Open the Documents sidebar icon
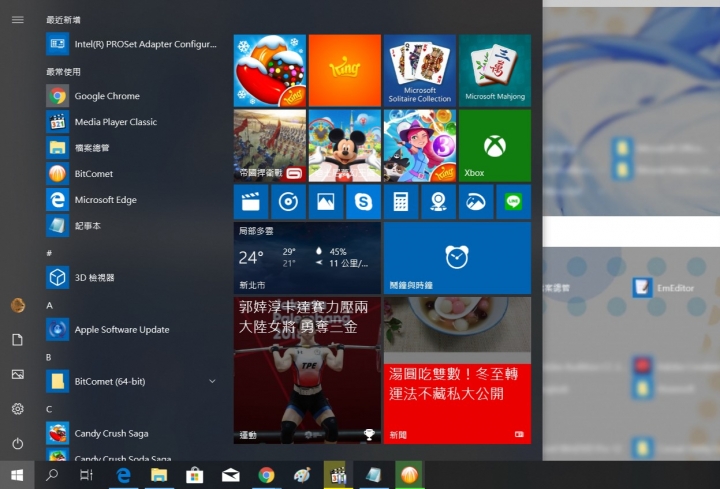The height and width of the screenshot is (489, 720). (17, 340)
